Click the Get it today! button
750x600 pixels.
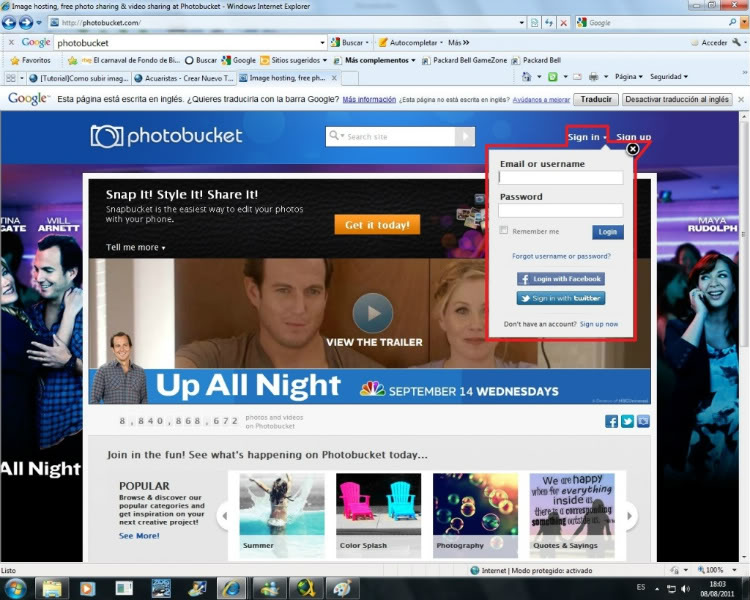pos(377,225)
